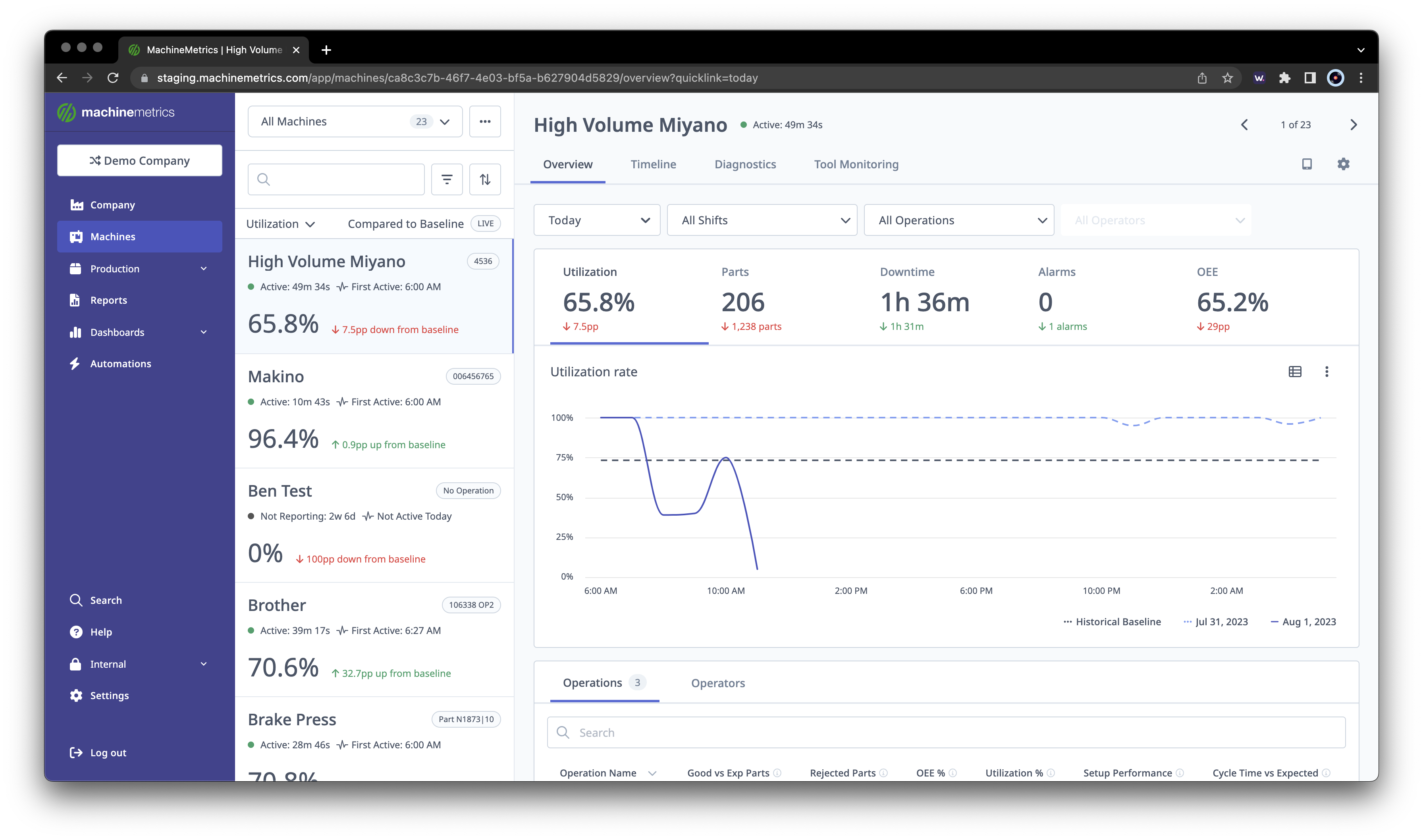
Task: Select the OEE metric card
Action: [x=1263, y=299]
